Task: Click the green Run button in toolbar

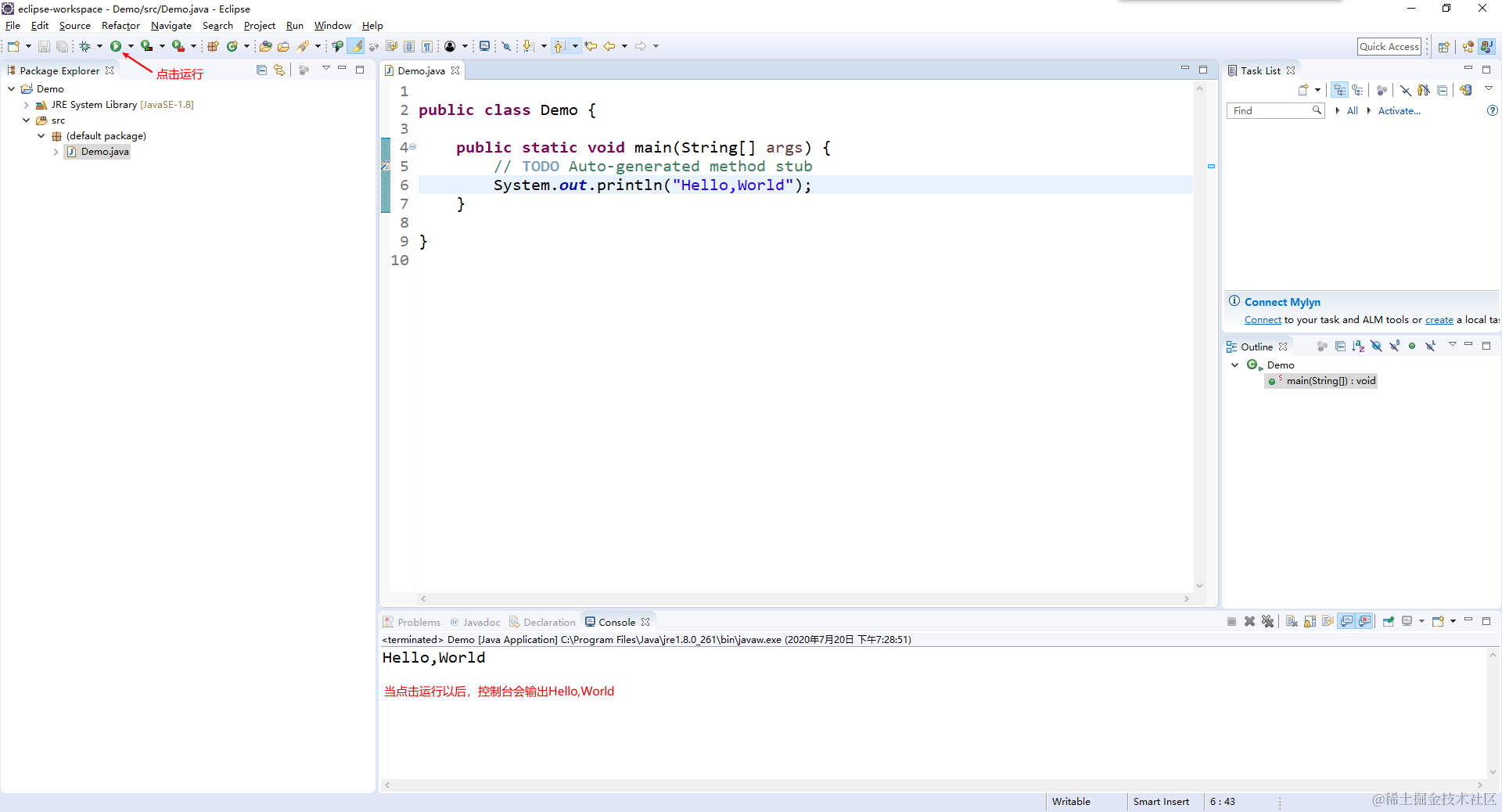Action: click(116, 46)
